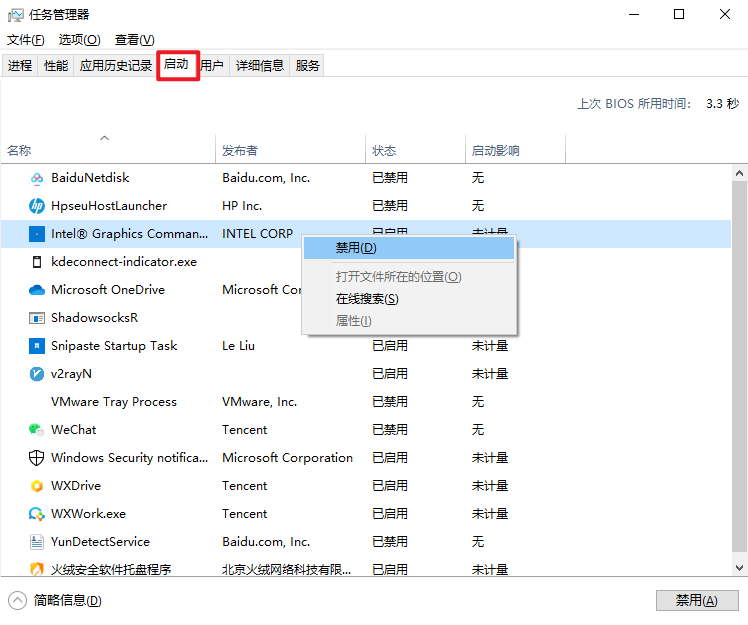Choose 在线搜索(S) in the context menu
748x625 pixels.
pyautogui.click(x=409, y=299)
